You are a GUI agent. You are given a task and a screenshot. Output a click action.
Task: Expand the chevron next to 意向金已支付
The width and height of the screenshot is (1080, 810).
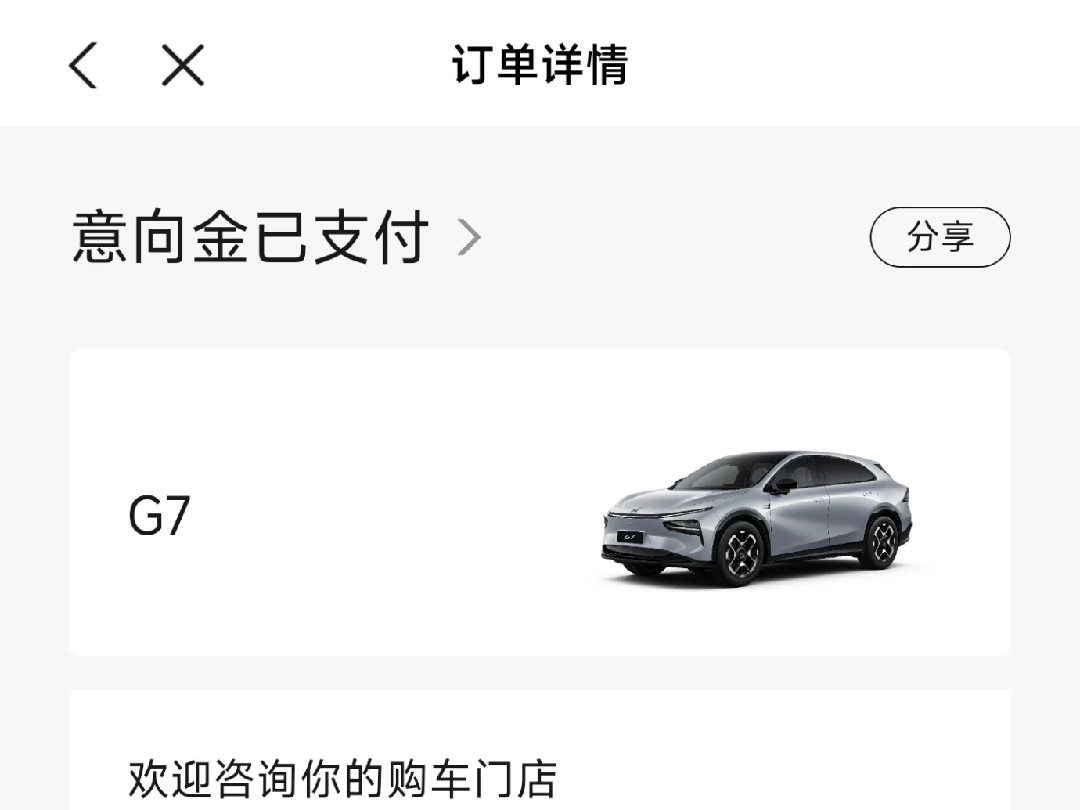[469, 238]
